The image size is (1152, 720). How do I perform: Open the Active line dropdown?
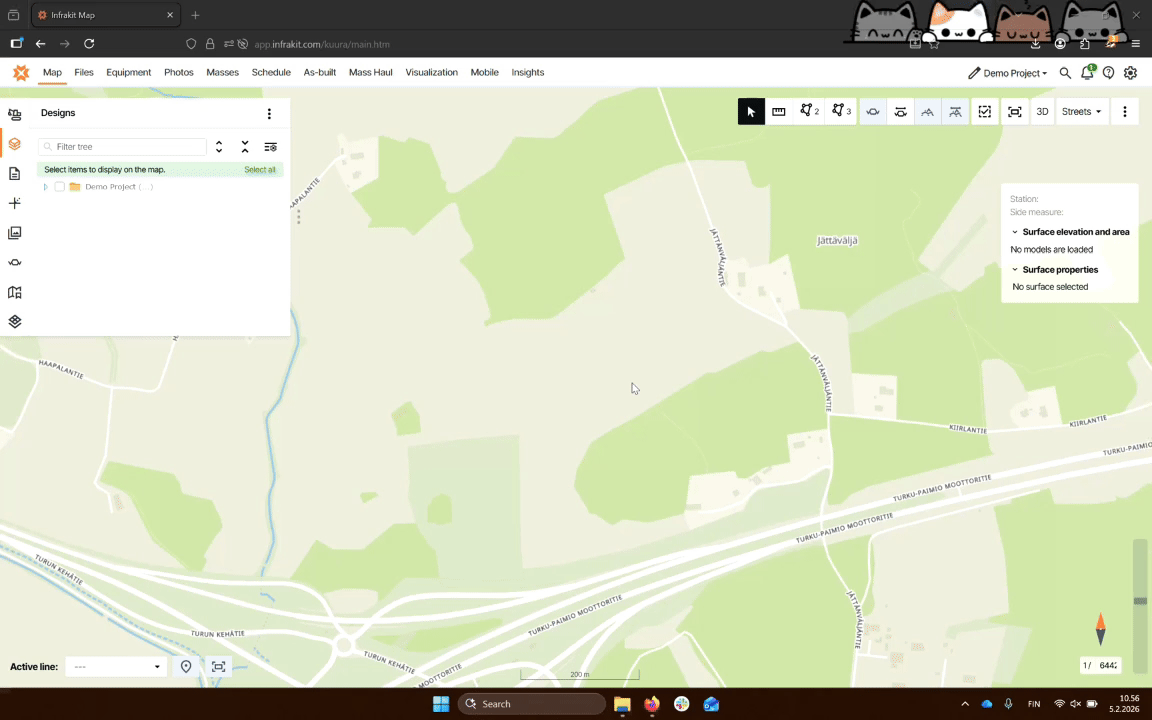coord(116,667)
